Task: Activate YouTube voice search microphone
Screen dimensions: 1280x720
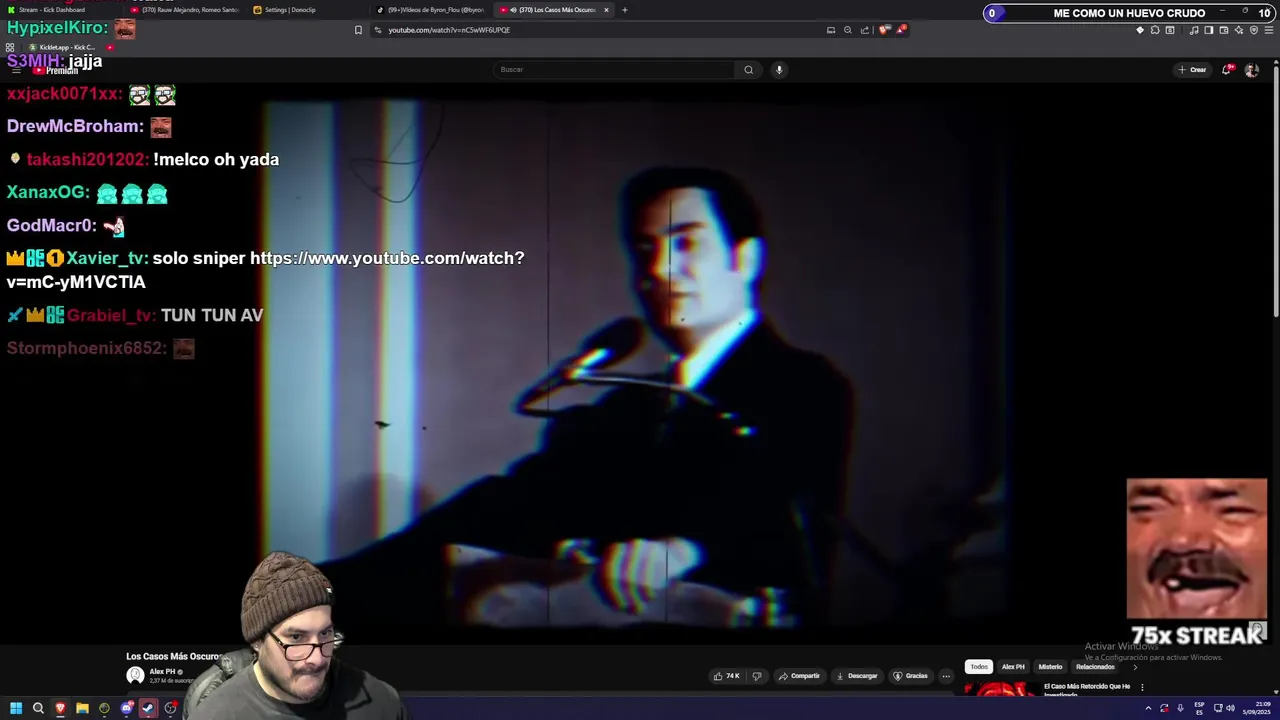Action: [779, 69]
